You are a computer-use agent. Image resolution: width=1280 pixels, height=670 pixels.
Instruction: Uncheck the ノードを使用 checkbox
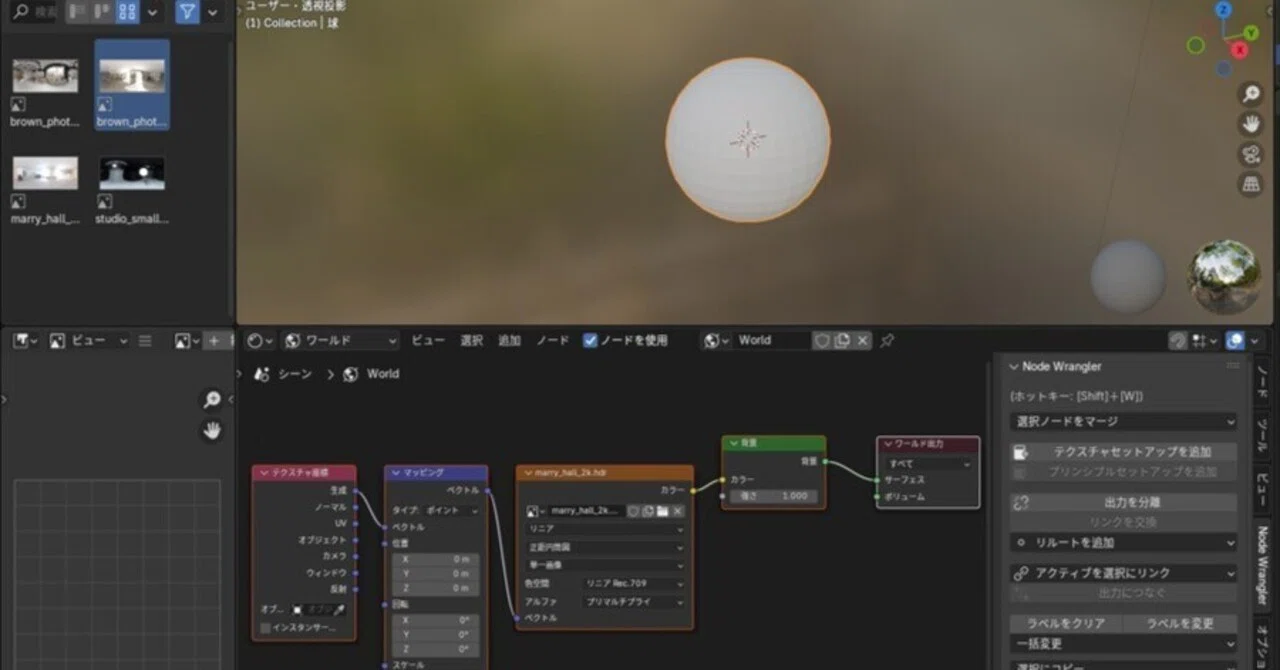coord(590,341)
